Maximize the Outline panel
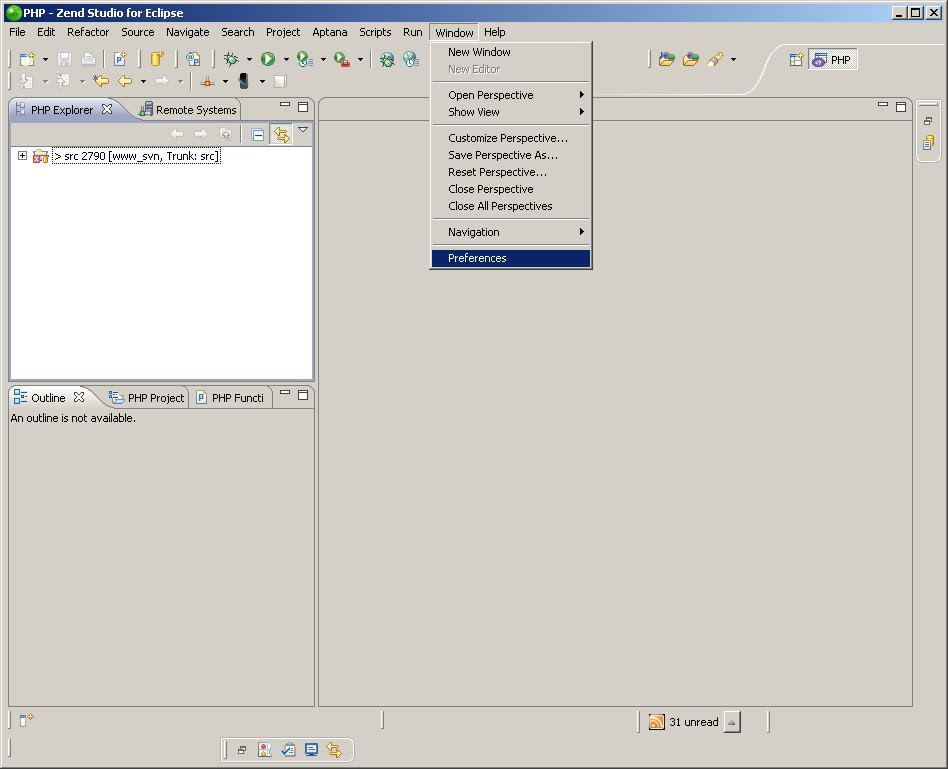Screen dimensions: 948x769 point(303,395)
